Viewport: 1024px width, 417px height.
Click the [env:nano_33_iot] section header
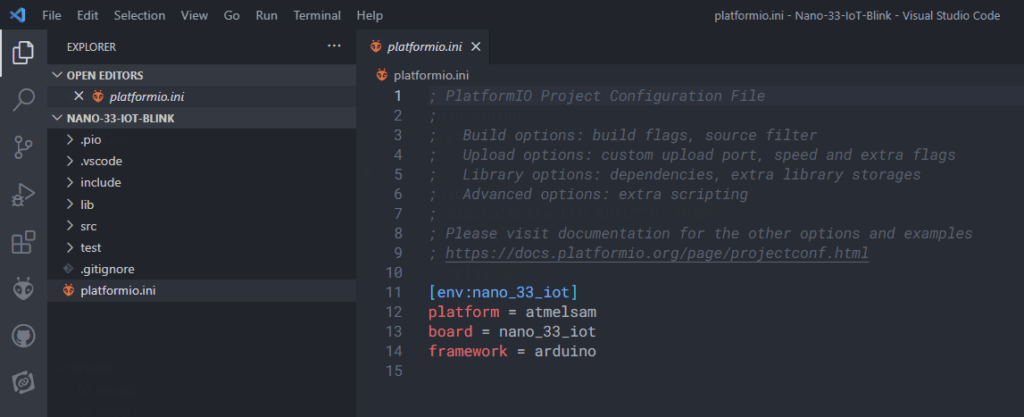click(504, 292)
